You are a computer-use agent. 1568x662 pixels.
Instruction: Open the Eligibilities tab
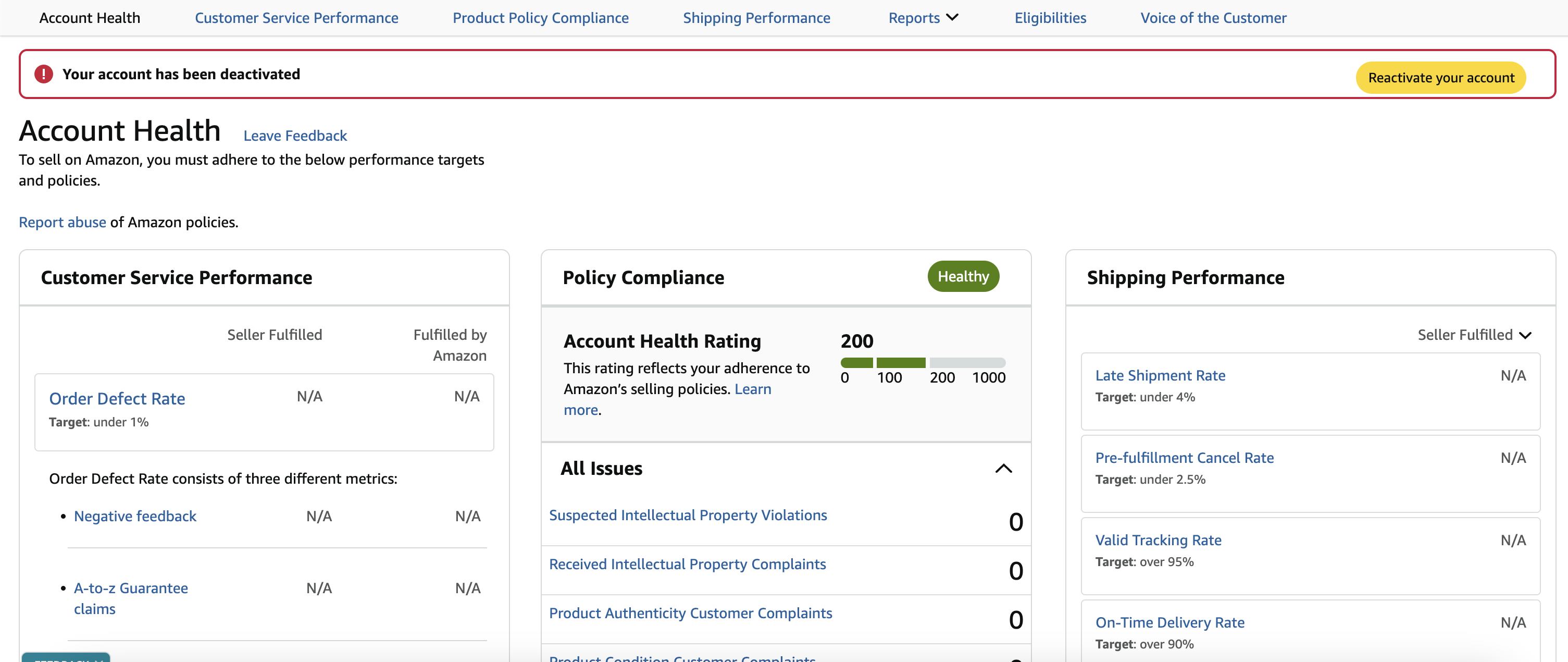coord(1050,18)
